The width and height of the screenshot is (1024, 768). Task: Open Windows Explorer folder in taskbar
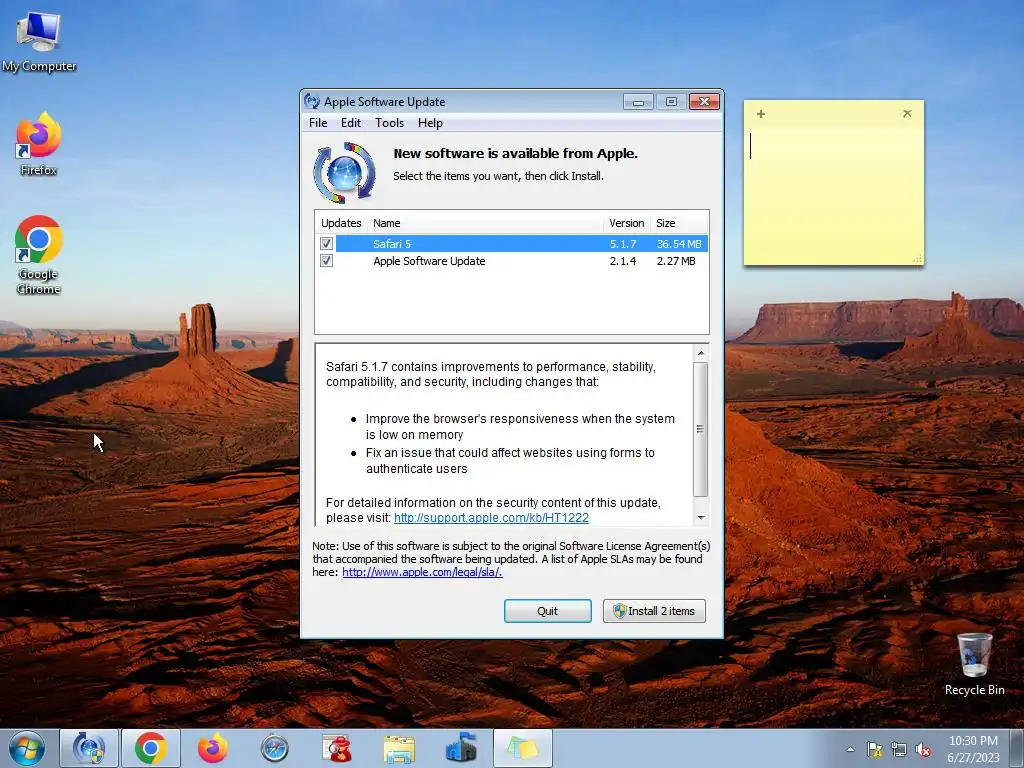399,748
